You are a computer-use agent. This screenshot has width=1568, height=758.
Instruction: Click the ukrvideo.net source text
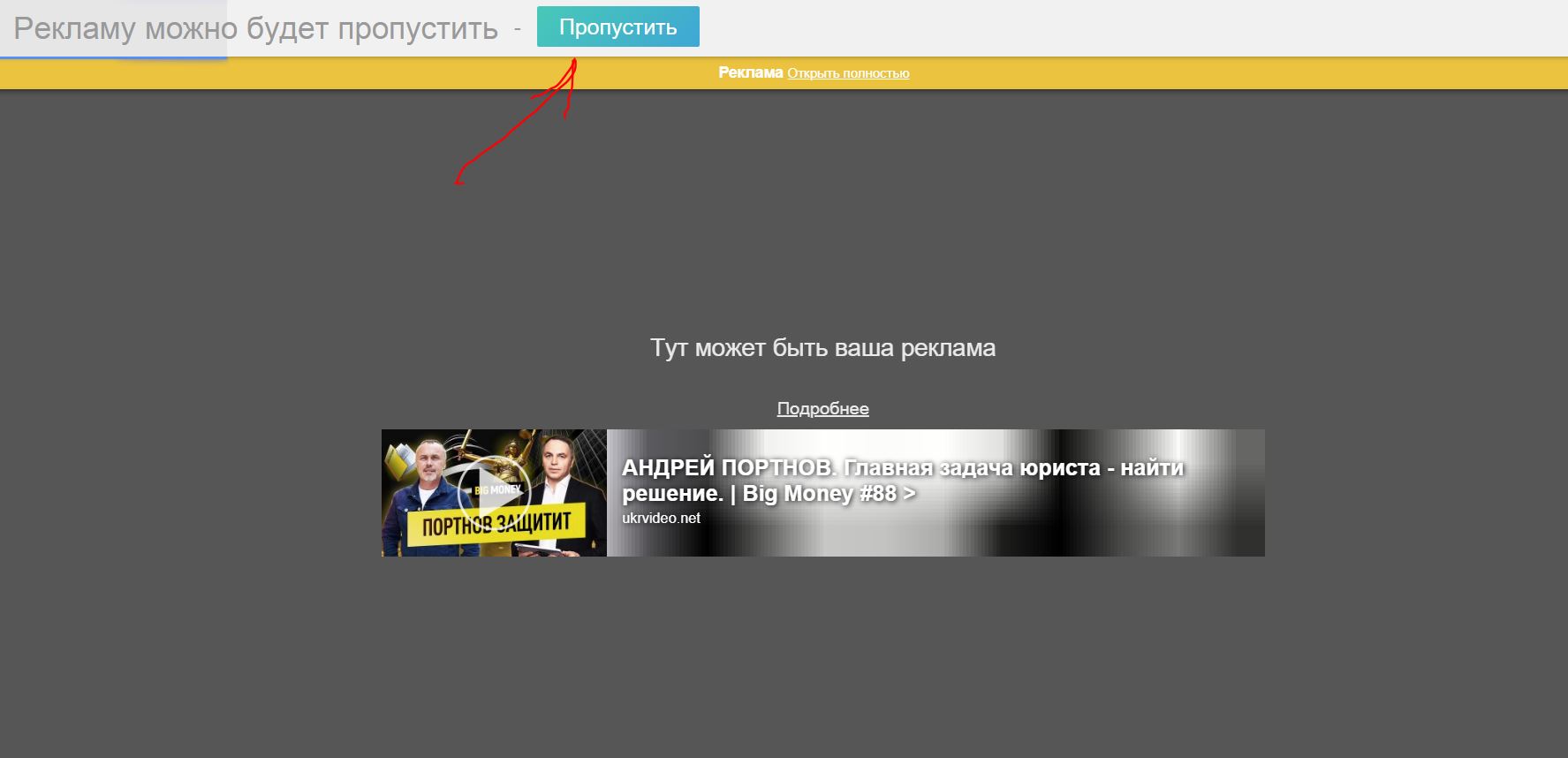pos(661,518)
